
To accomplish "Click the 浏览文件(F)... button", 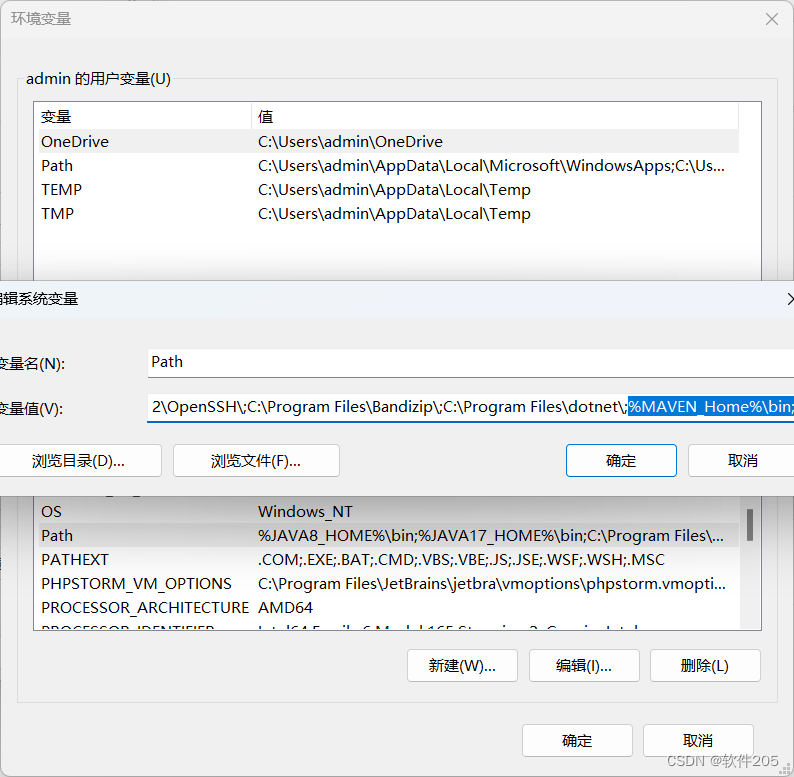I will [x=256, y=460].
